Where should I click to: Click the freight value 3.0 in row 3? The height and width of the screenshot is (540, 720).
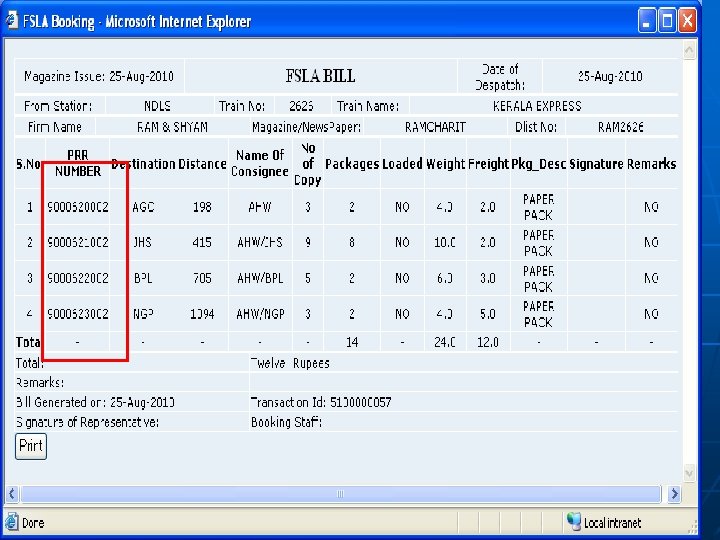click(488, 278)
